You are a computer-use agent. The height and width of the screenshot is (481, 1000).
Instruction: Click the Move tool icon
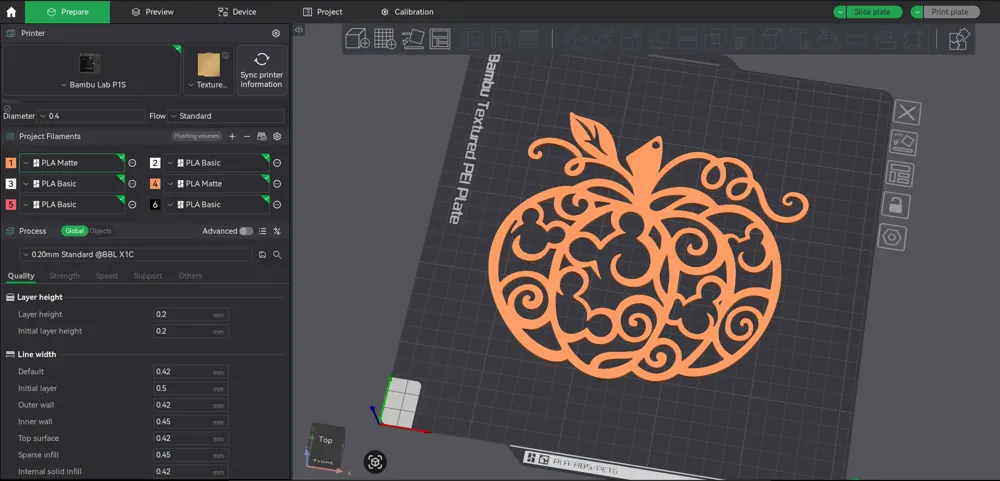click(x=575, y=39)
